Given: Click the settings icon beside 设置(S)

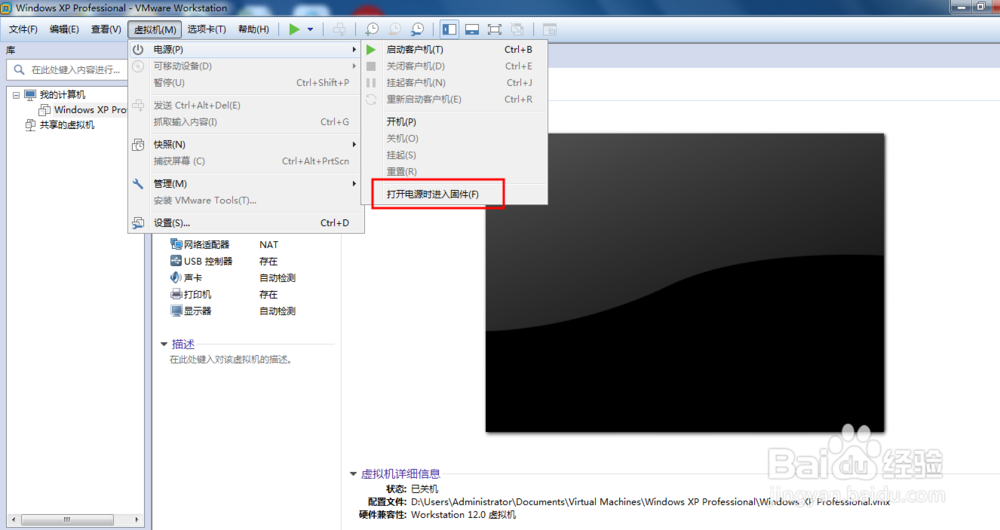Looking at the screenshot, I should tap(138, 223).
